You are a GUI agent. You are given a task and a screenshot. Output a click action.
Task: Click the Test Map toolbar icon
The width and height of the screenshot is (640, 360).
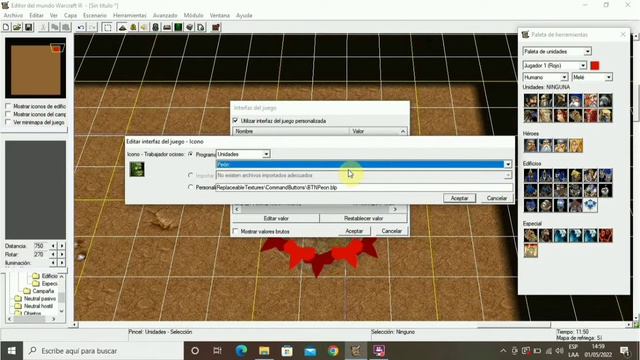point(216,27)
